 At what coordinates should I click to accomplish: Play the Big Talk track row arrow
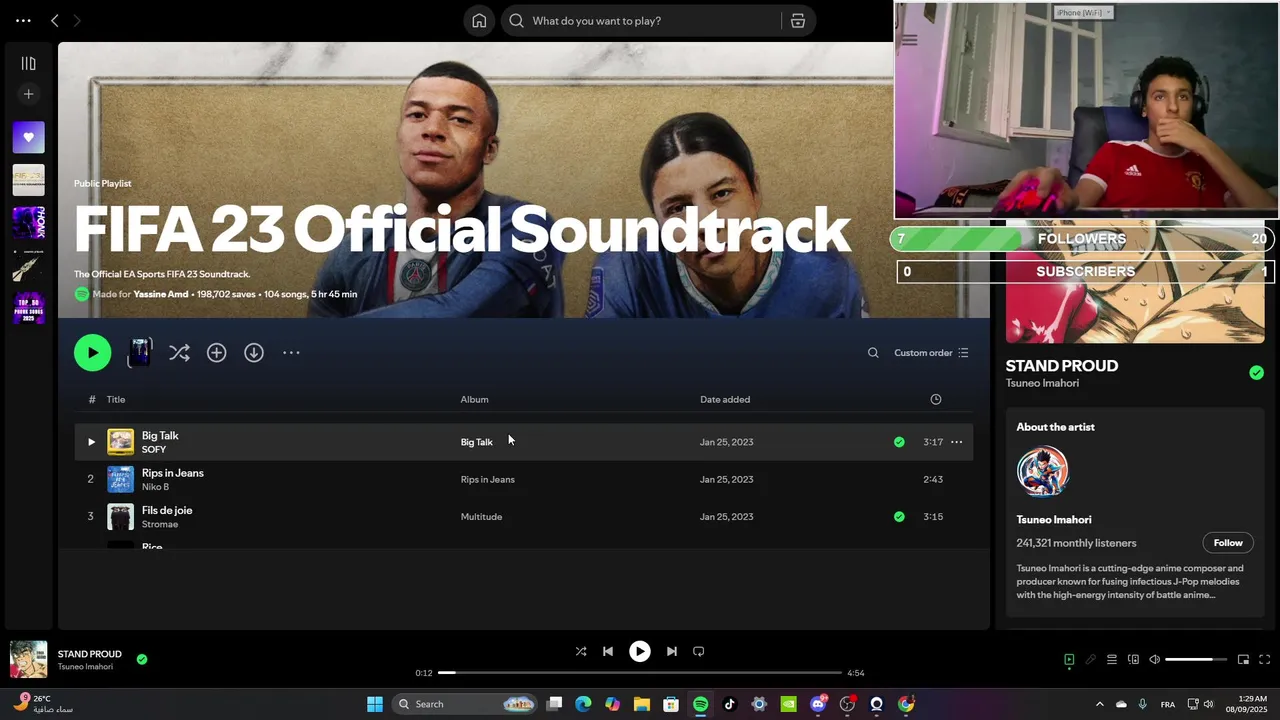pyautogui.click(x=91, y=442)
